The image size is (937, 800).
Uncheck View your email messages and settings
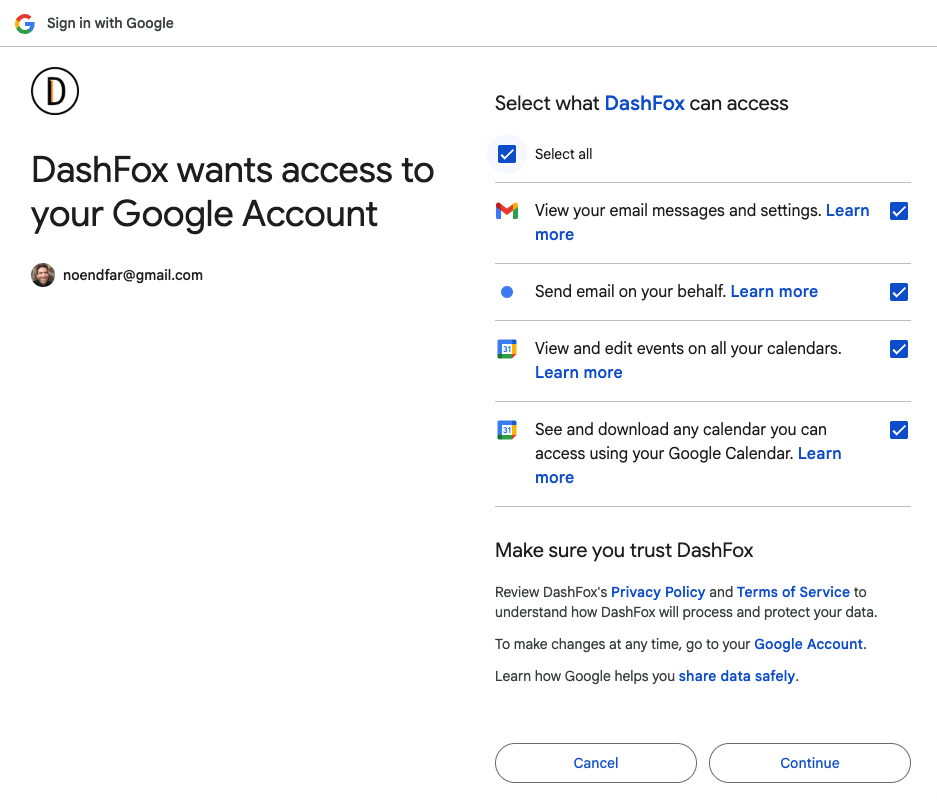point(899,211)
